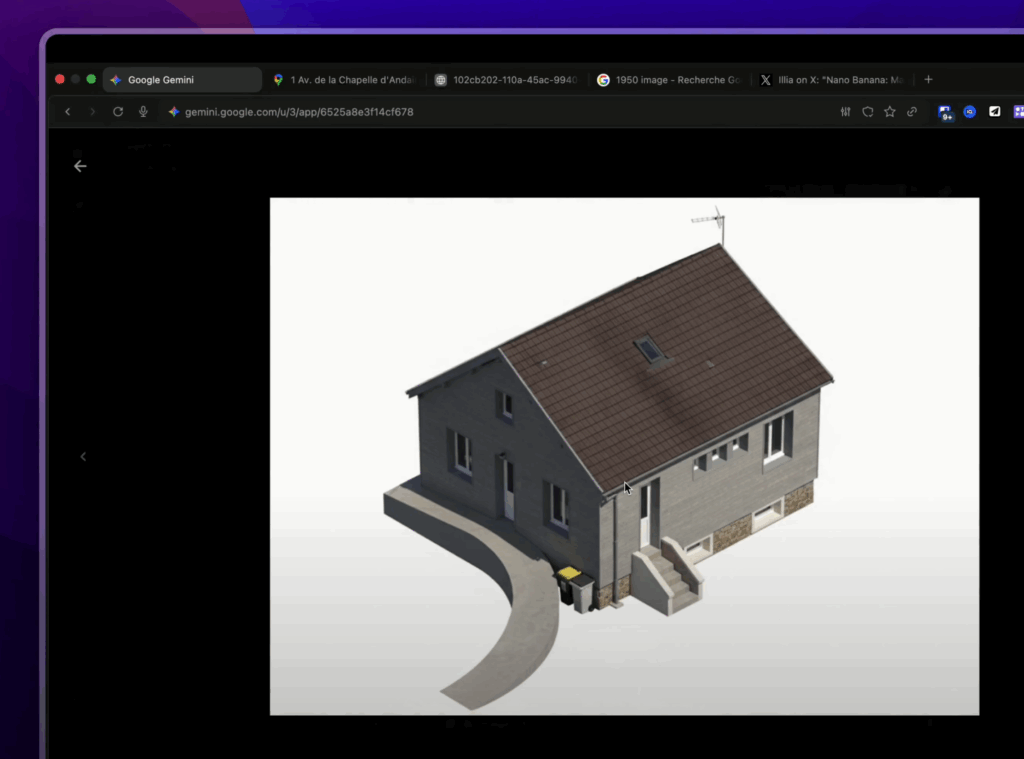Click the blue circular extension icon

[970, 112]
